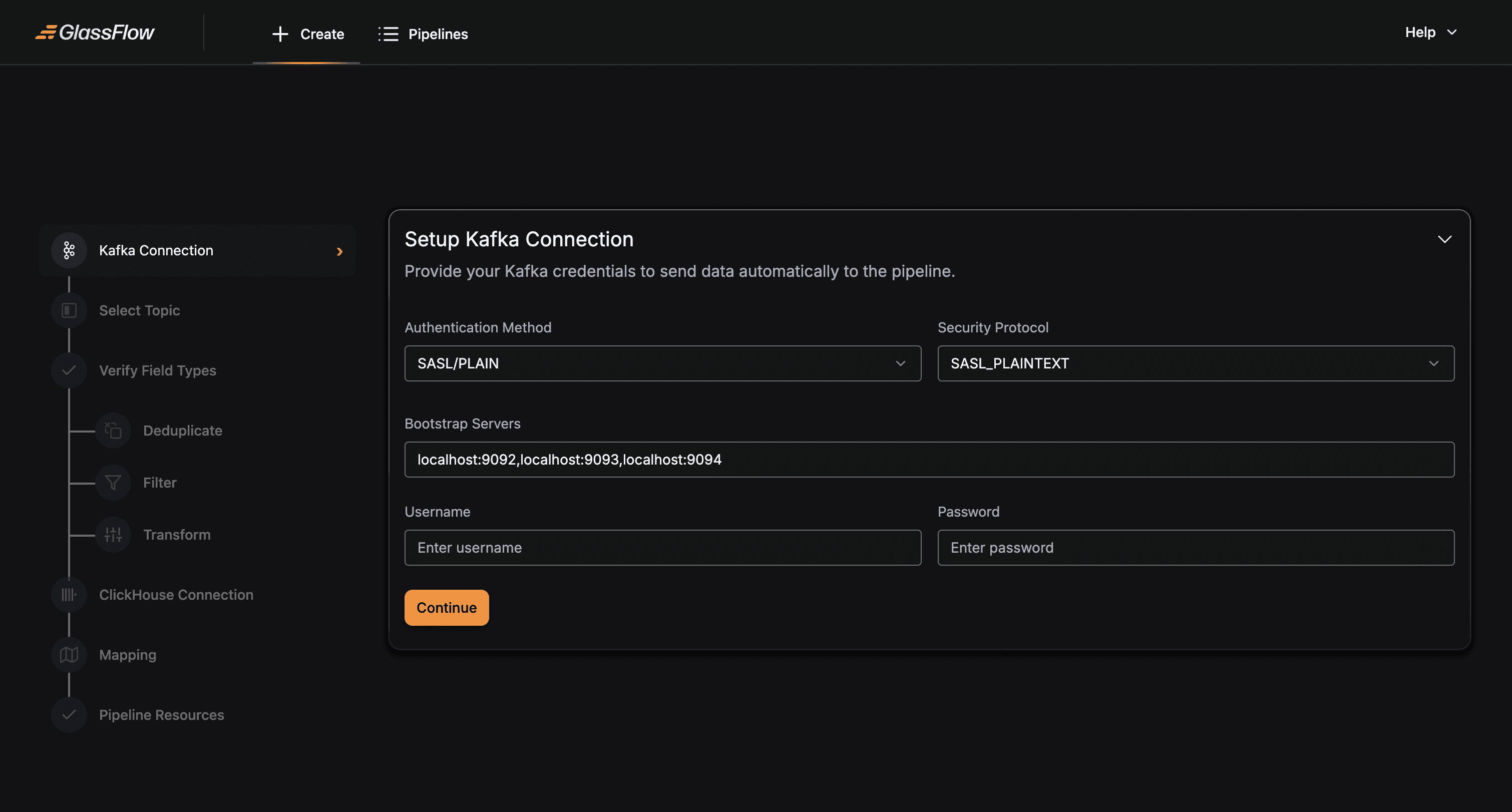
Task: Select the Pipeline Resources checkmark icon
Action: [x=68, y=714]
